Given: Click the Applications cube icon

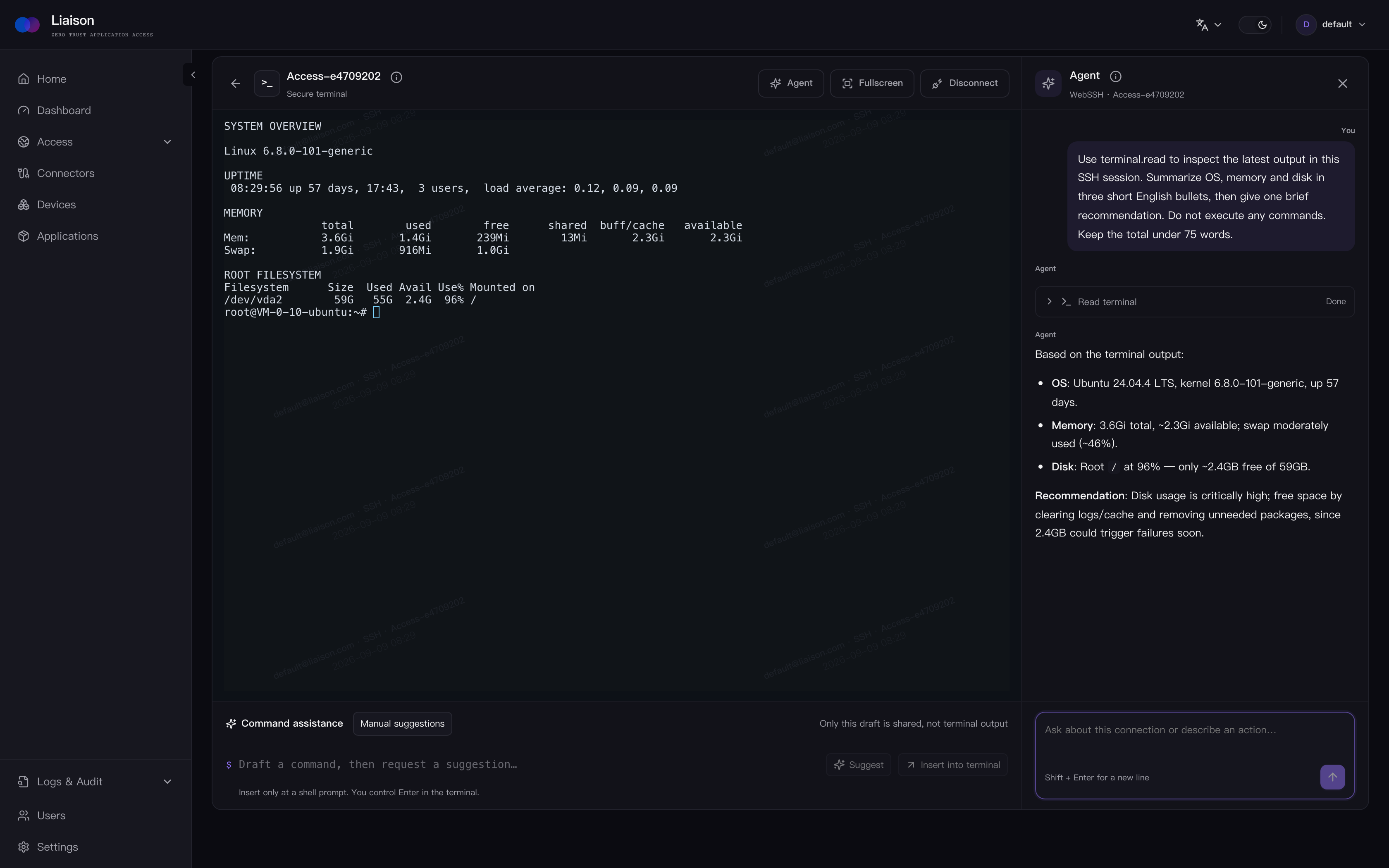Looking at the screenshot, I should [x=24, y=236].
